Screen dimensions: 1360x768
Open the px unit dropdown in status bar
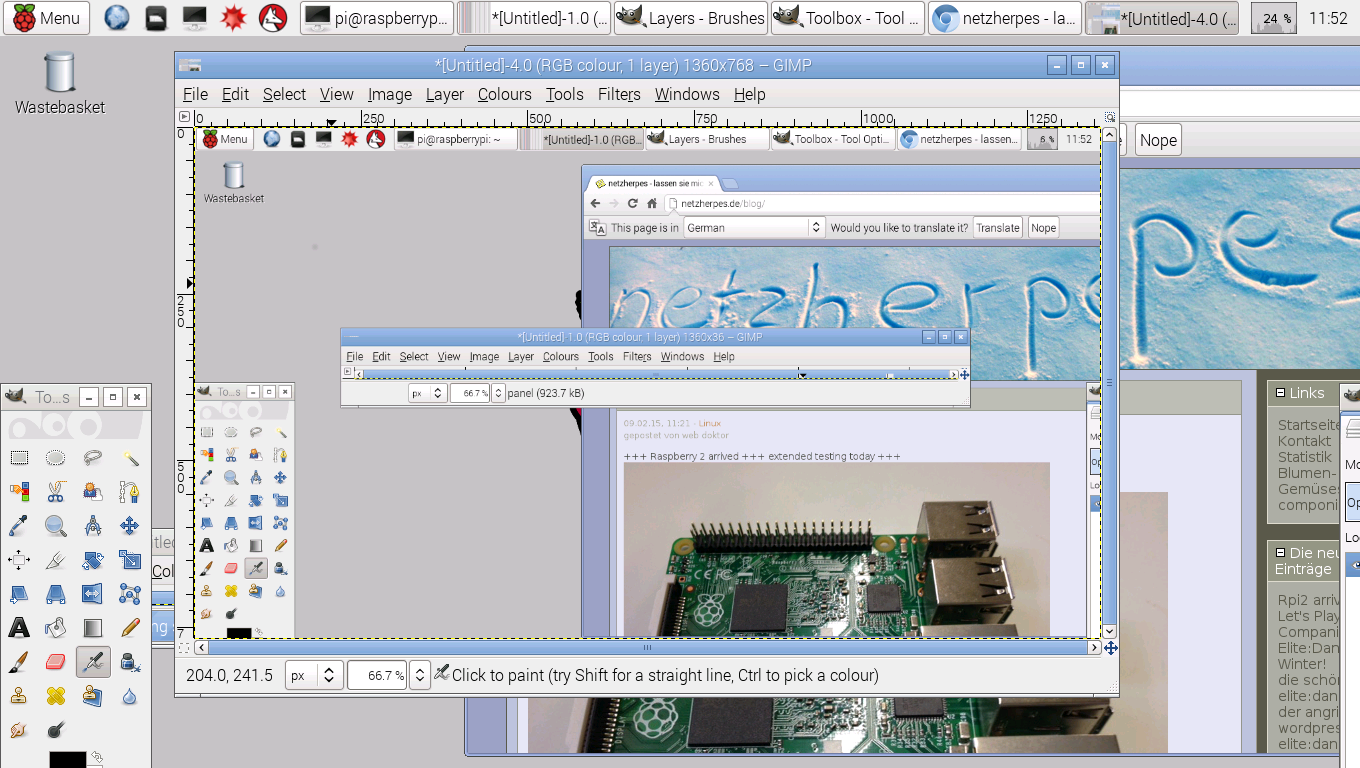[x=314, y=675]
